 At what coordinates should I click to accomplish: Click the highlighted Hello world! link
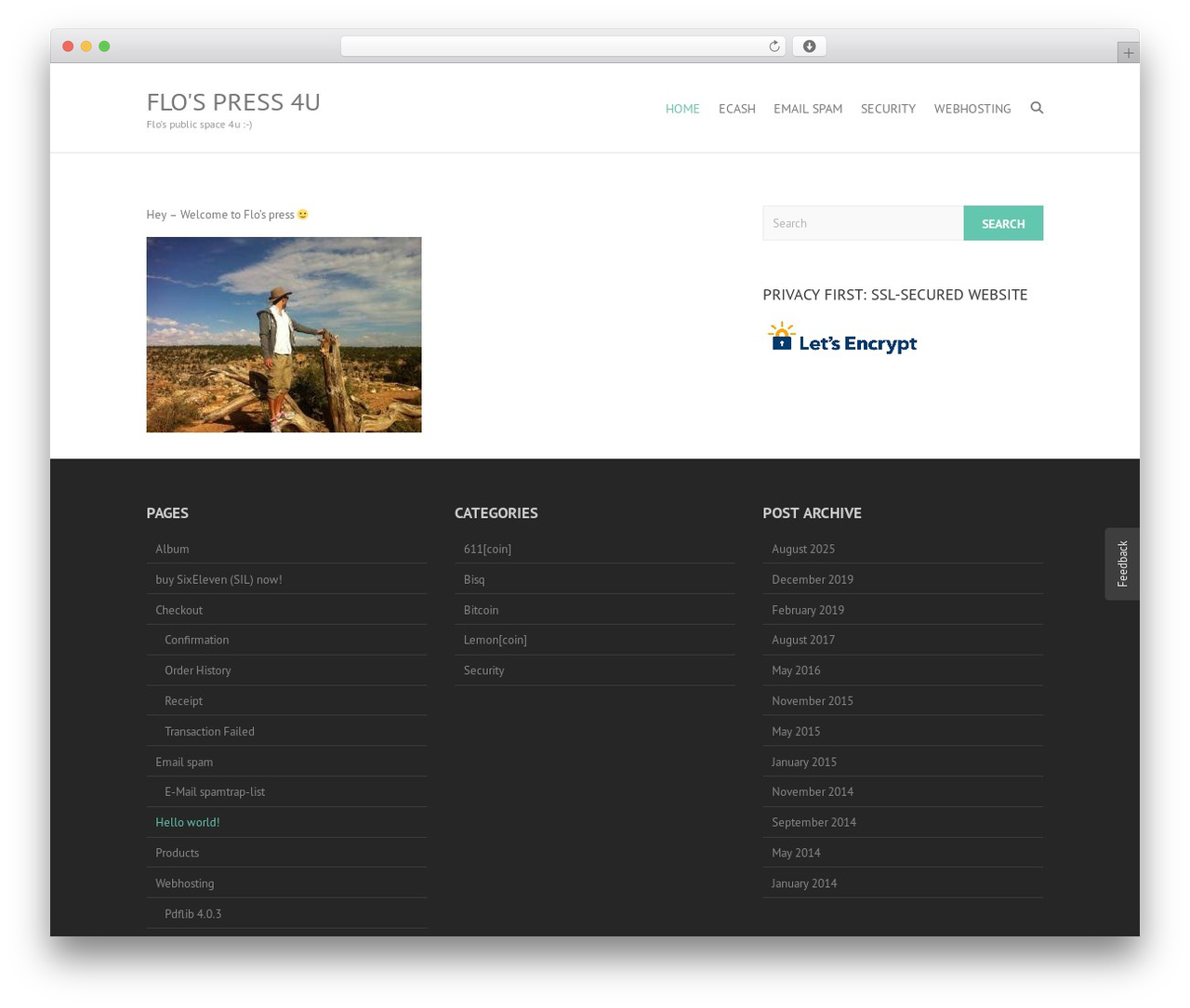click(x=188, y=822)
